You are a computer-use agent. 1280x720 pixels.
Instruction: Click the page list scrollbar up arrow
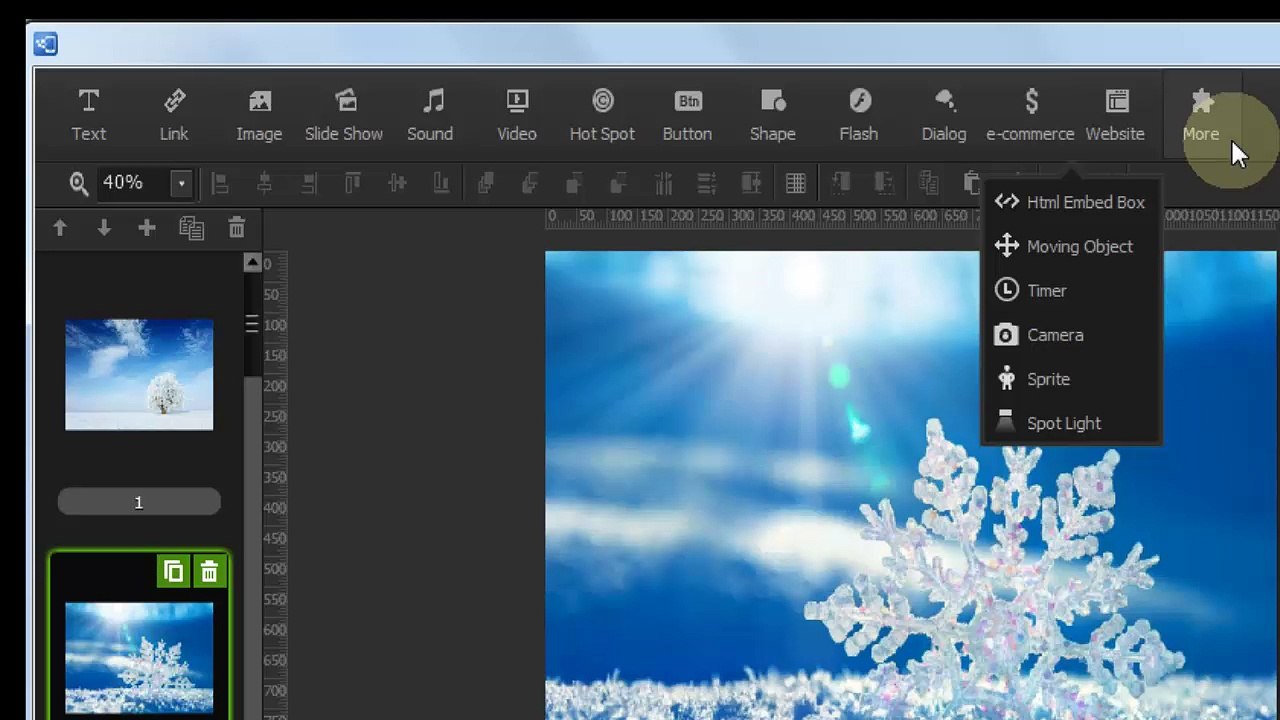coord(252,263)
